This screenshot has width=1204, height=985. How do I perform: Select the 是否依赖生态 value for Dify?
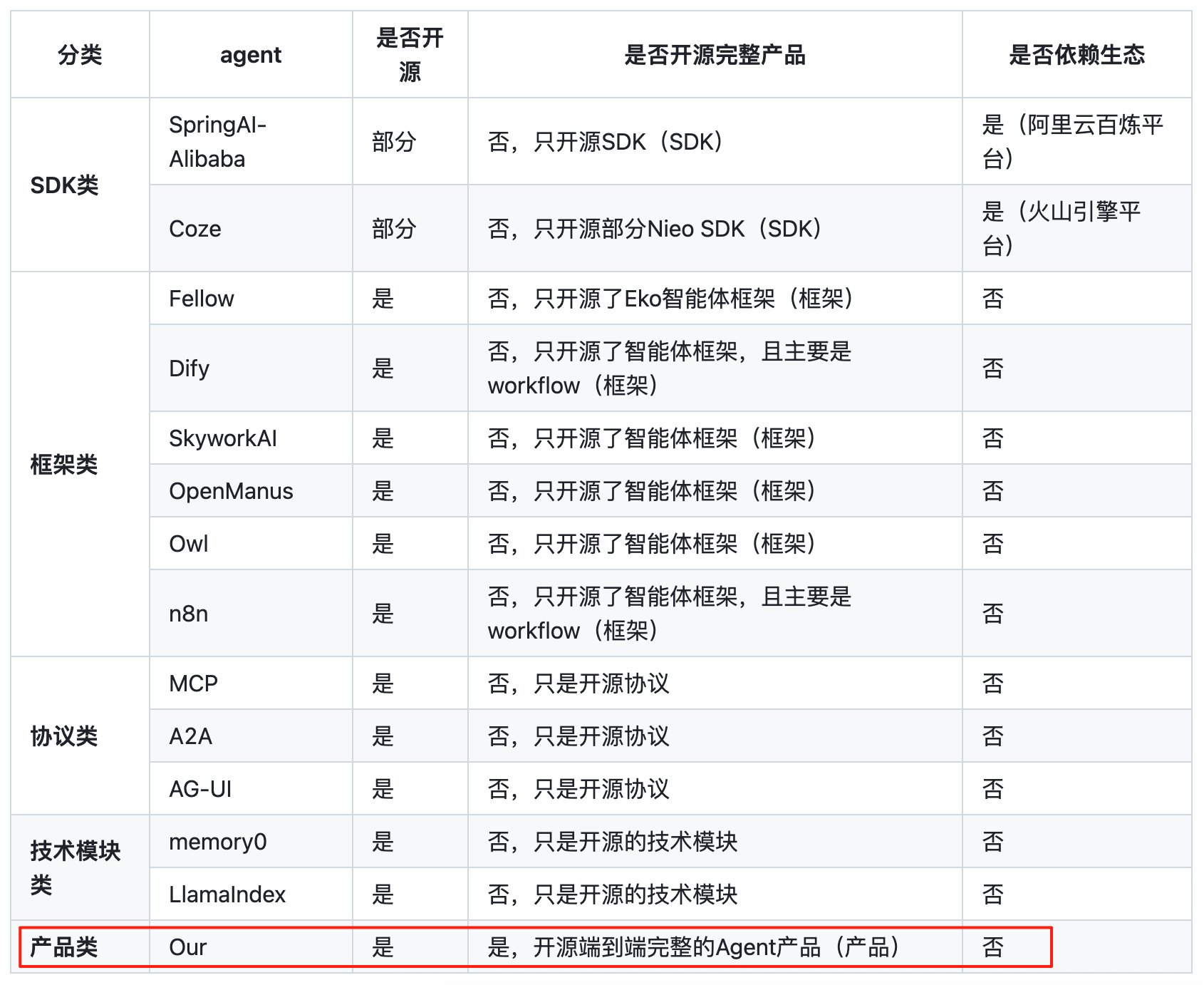pos(993,368)
